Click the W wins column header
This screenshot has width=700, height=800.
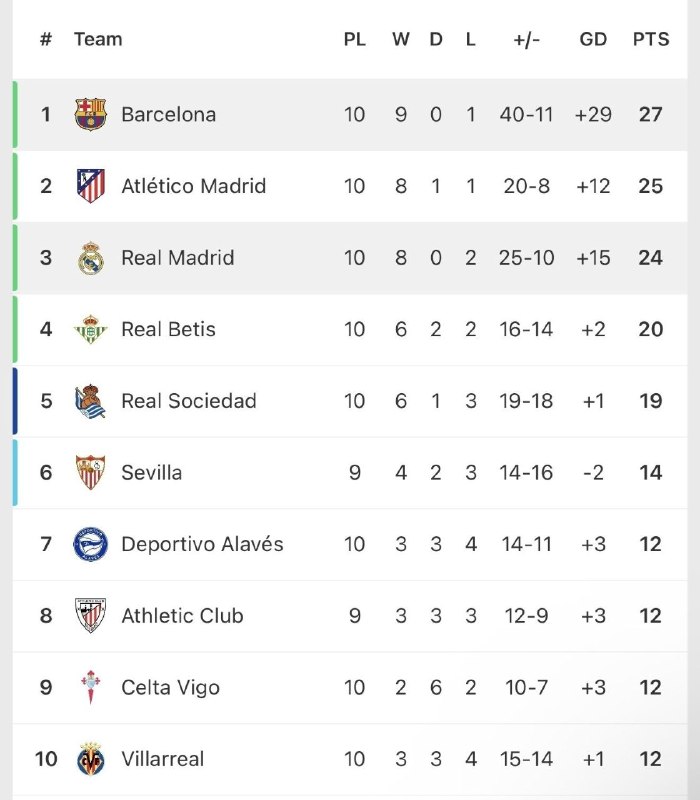pos(401,39)
